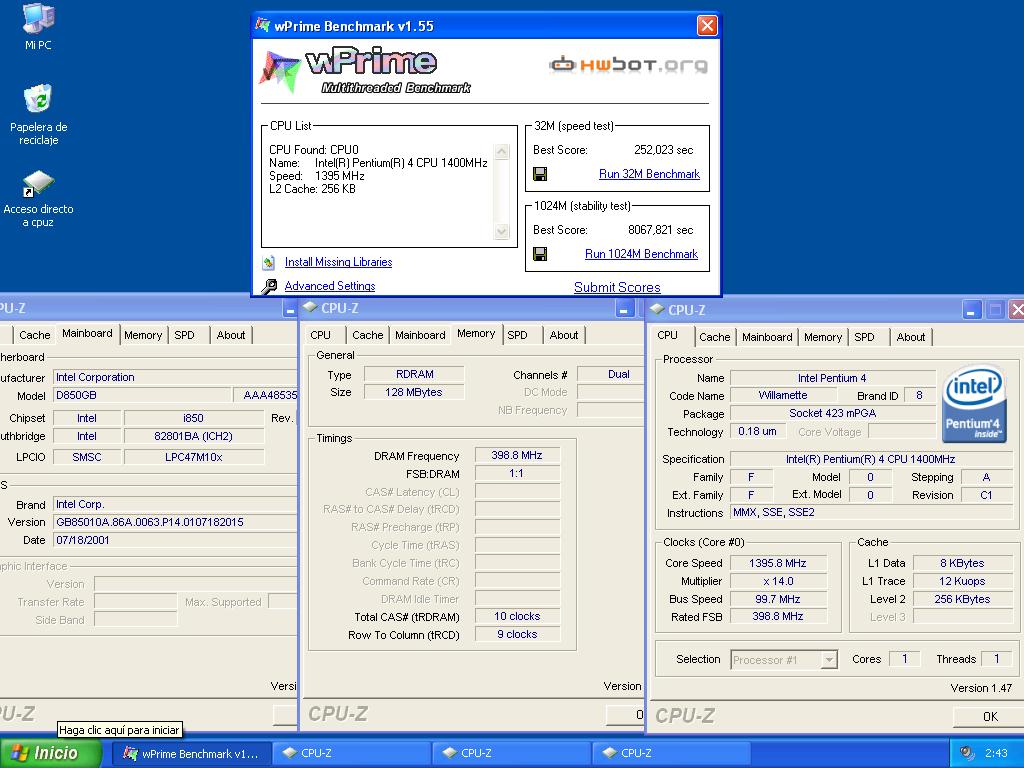Open Inicio start menu
The image size is (1024, 768).
51,753
